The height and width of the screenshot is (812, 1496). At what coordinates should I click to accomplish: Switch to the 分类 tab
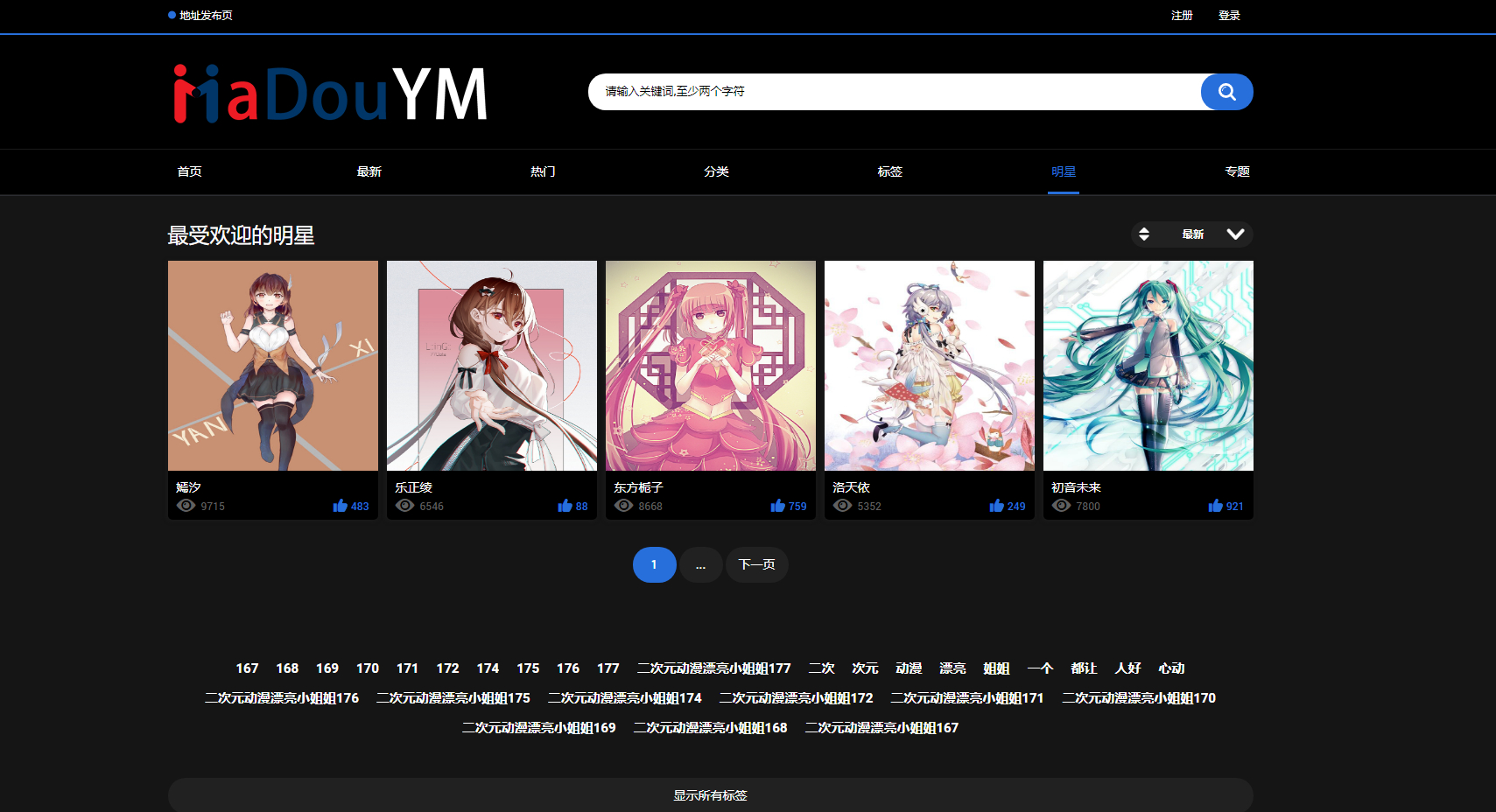(716, 171)
